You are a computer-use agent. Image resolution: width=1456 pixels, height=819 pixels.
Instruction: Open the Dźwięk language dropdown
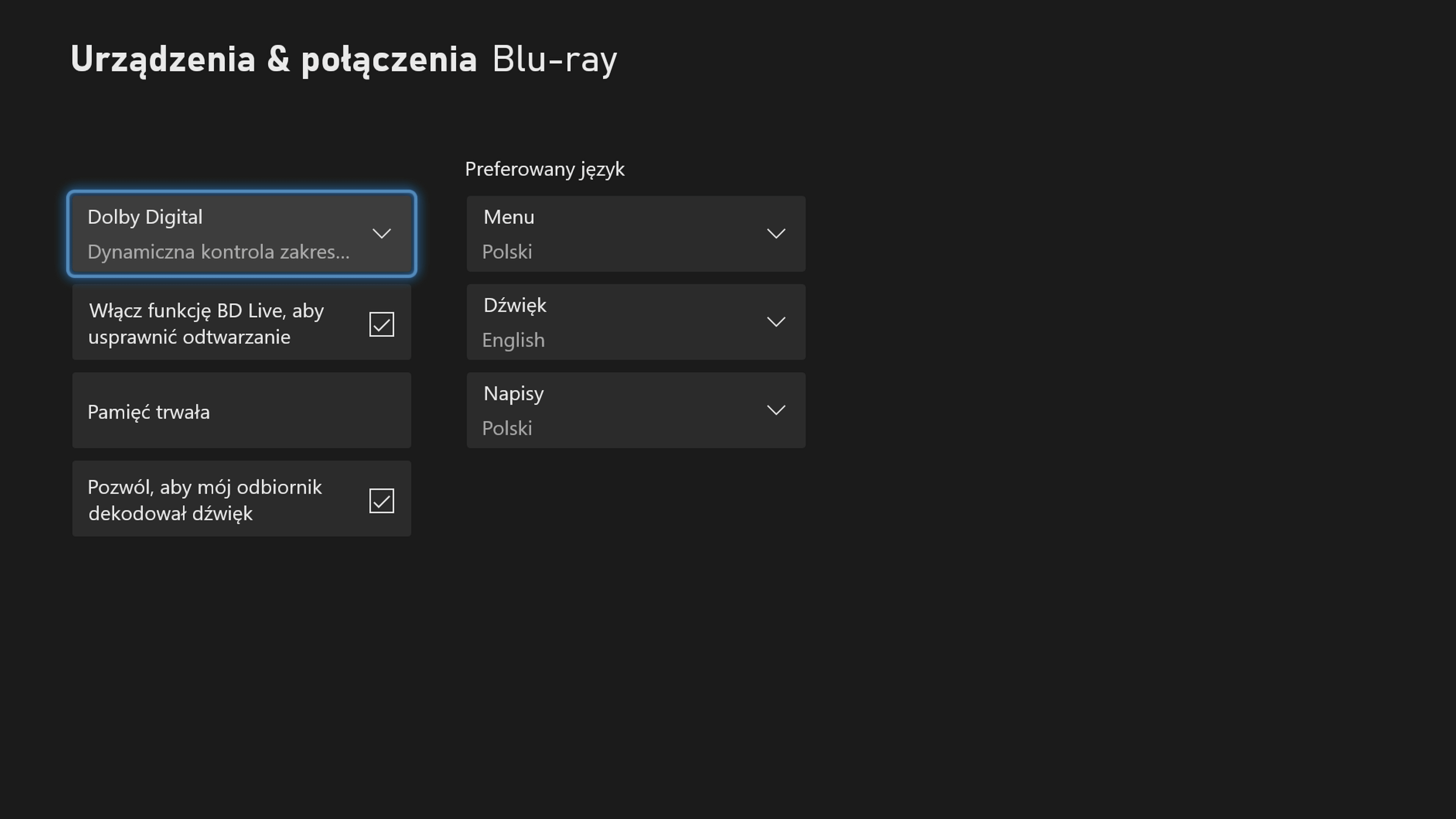pyautogui.click(x=635, y=322)
